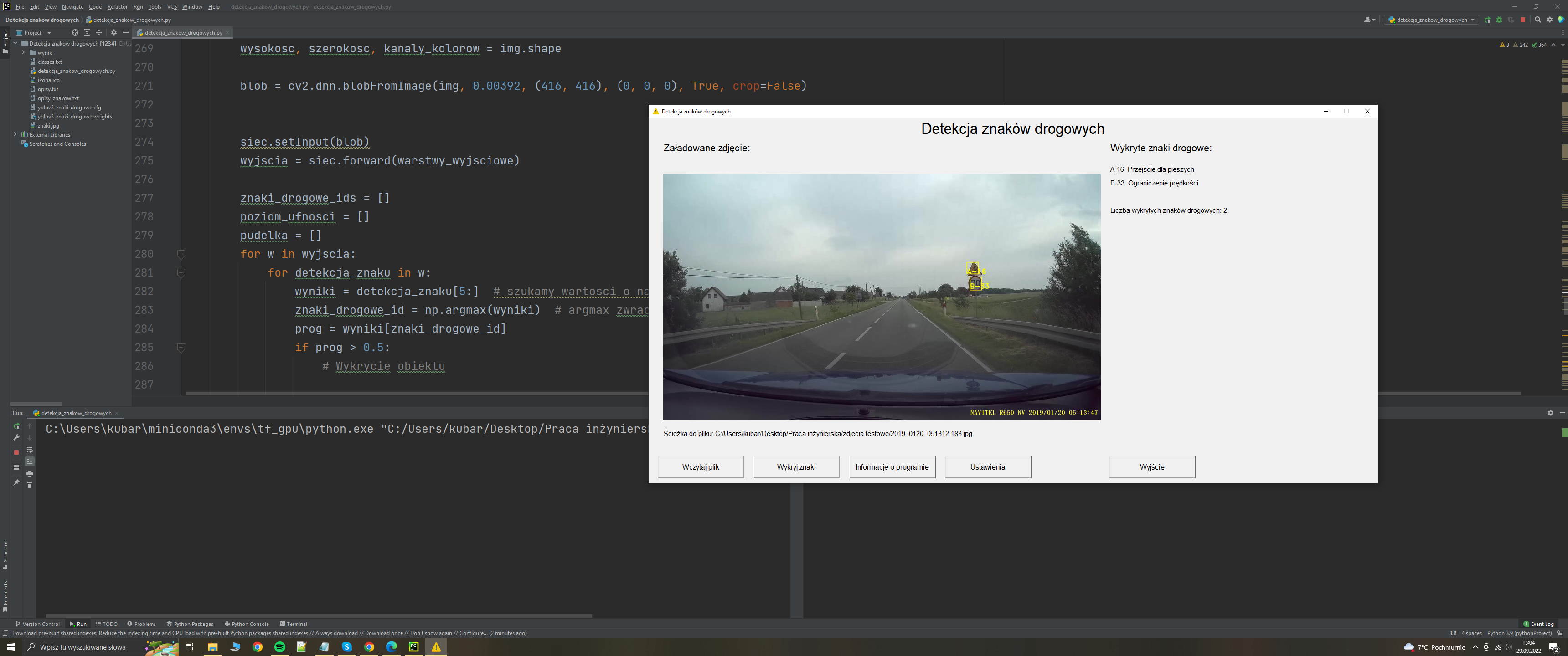Start debugging with the green bug icon
Screen dimensions: 1568x656
coord(1499,20)
